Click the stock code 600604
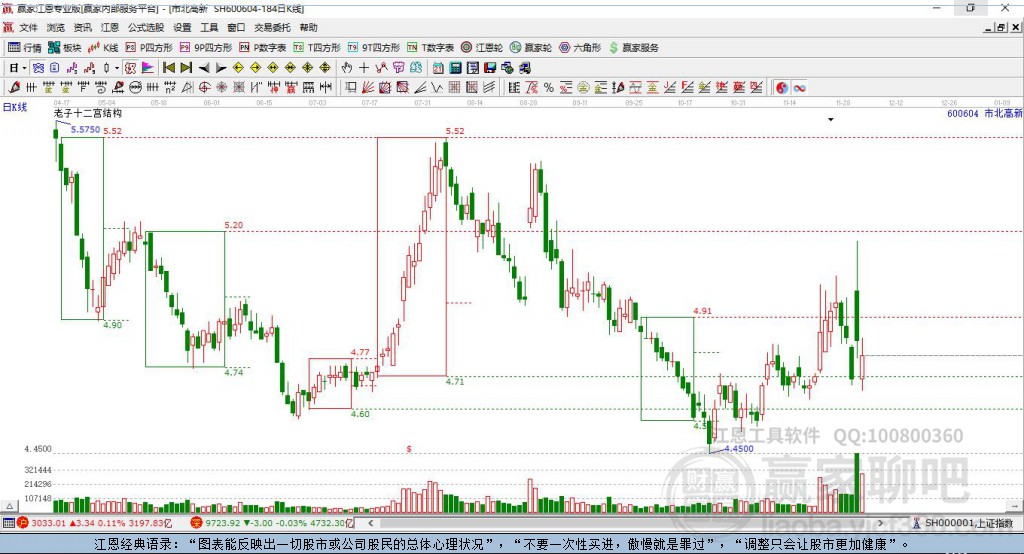Image resolution: width=1024 pixels, height=554 pixels. (963, 114)
